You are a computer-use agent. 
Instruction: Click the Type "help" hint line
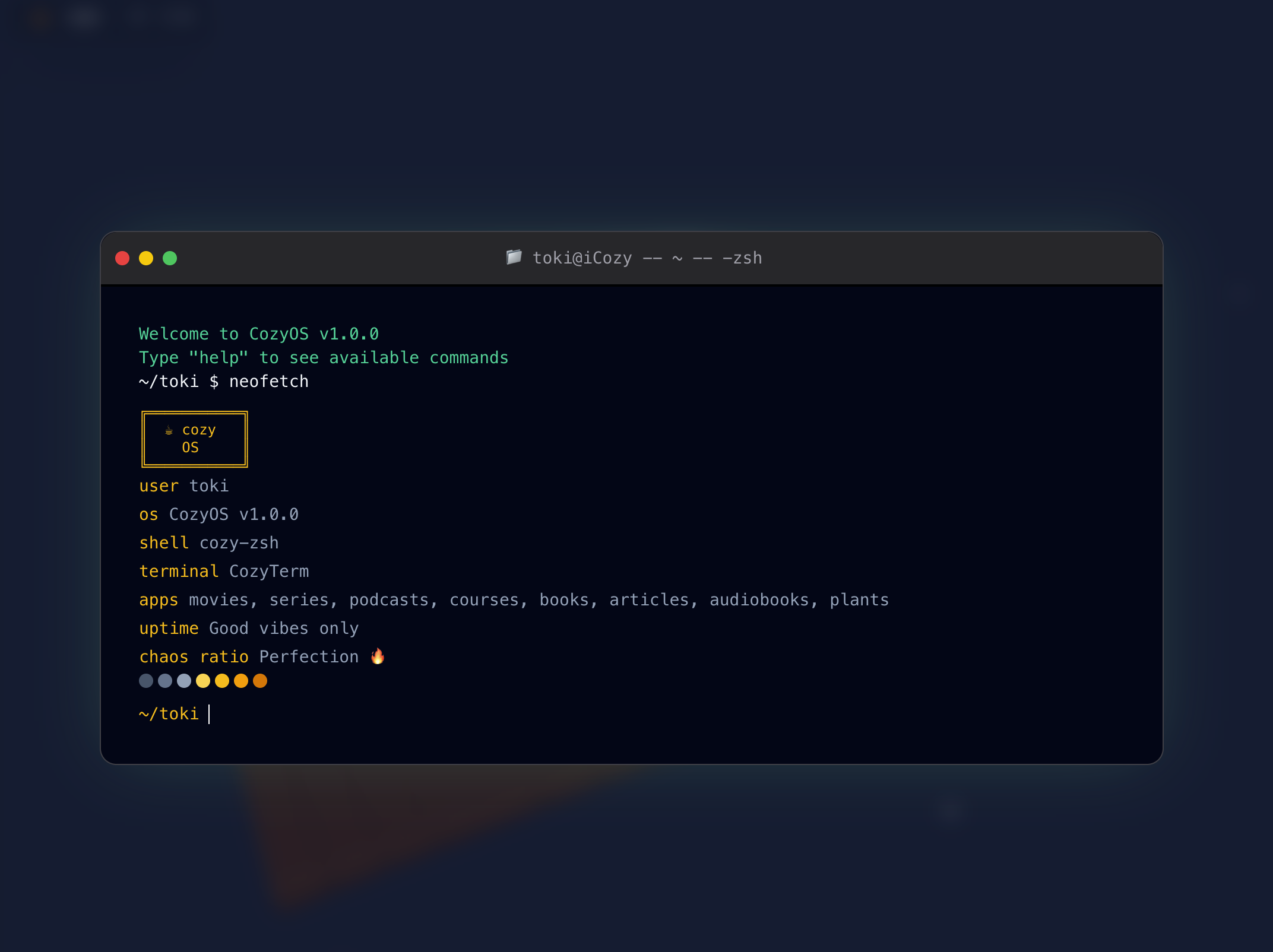click(x=324, y=358)
